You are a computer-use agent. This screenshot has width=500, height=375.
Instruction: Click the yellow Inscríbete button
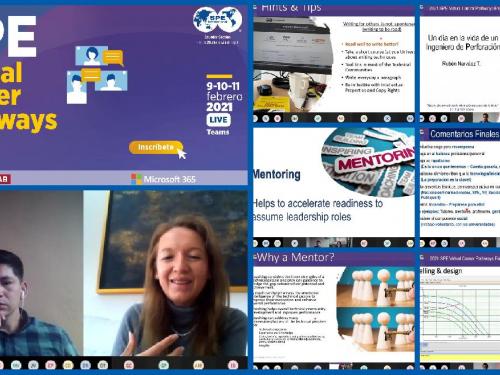[156, 147]
